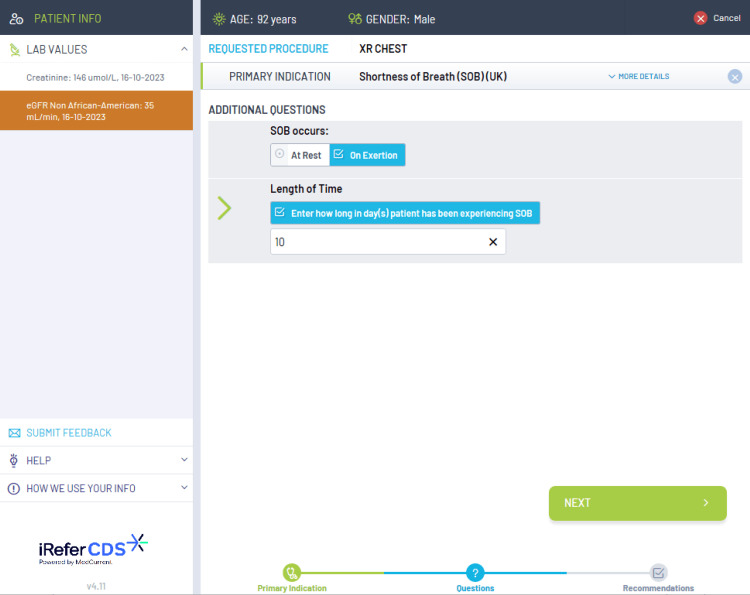Image resolution: width=750 pixels, height=595 pixels.
Task: Click the Cancel label
Action: [x=727, y=18]
